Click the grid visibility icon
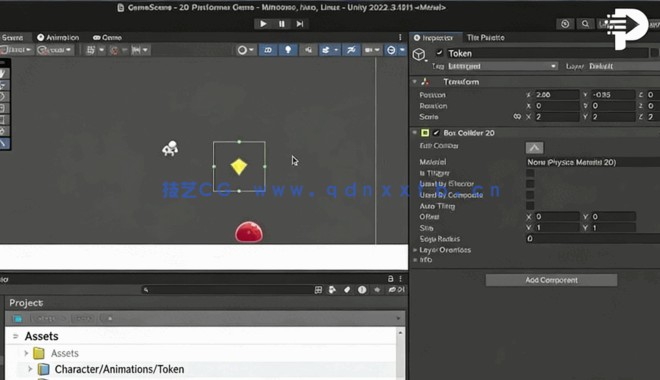Image resolution: width=660 pixels, height=380 pixels. tap(90, 50)
